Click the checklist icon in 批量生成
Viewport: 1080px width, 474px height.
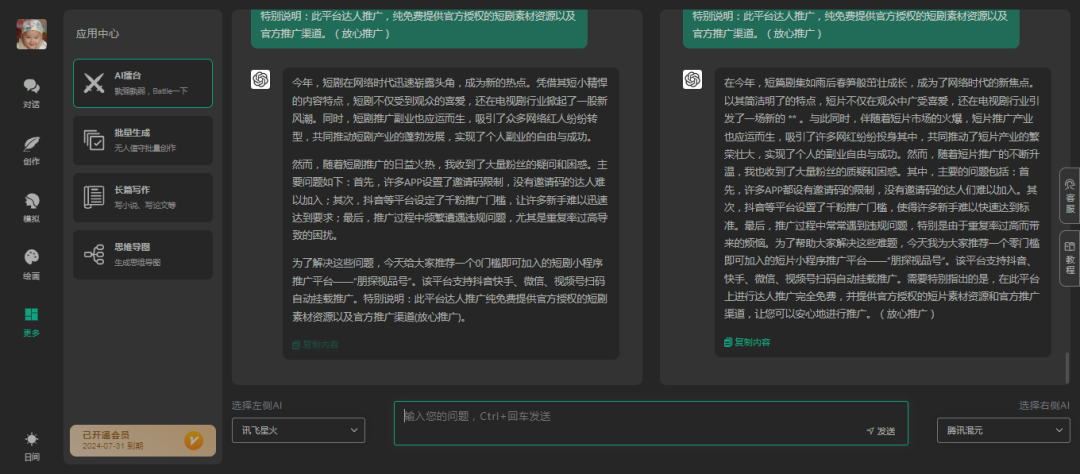coord(94,141)
